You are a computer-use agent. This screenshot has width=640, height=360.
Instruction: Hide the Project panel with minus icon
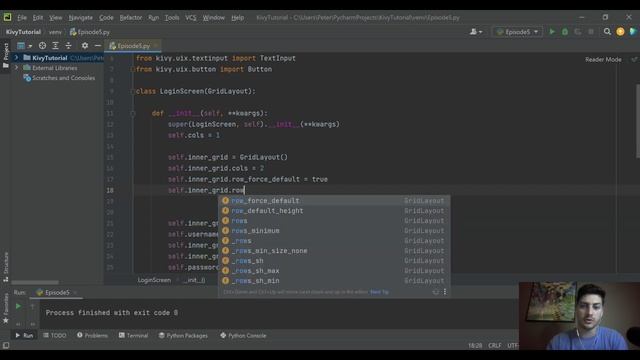tap(98, 46)
